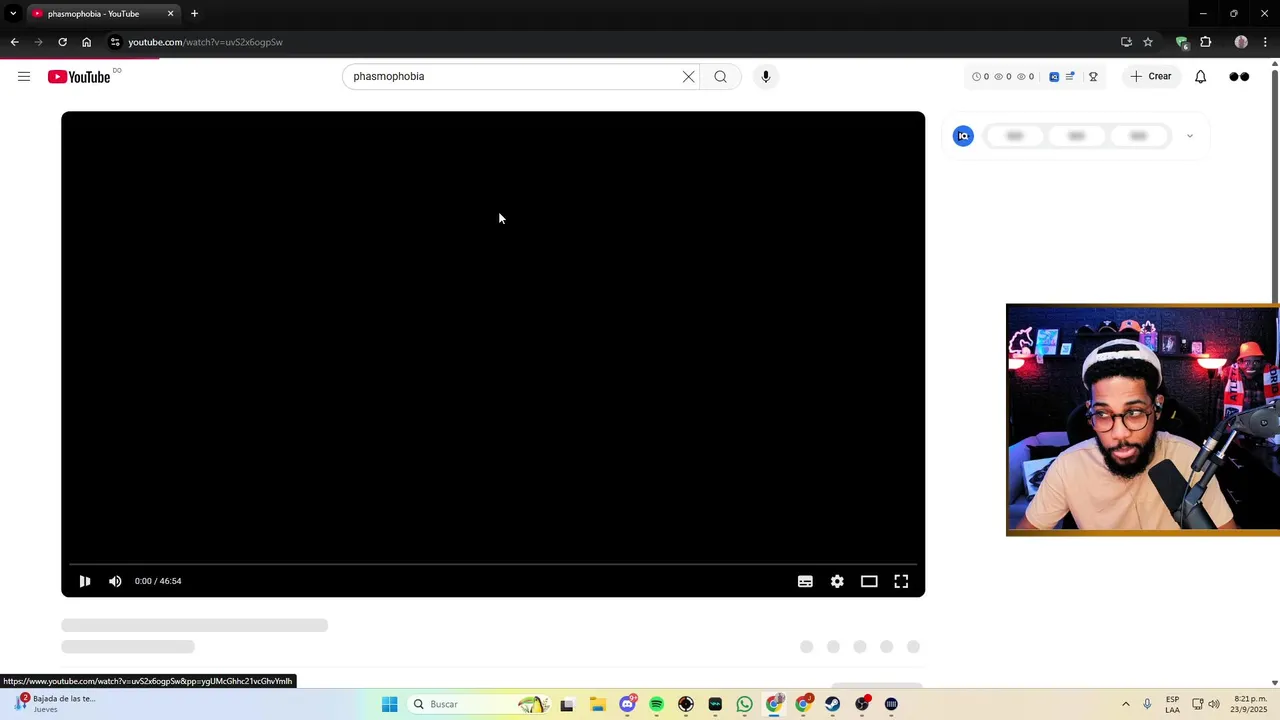Start voice search with microphone
This screenshot has height=720, width=1280.
765,77
